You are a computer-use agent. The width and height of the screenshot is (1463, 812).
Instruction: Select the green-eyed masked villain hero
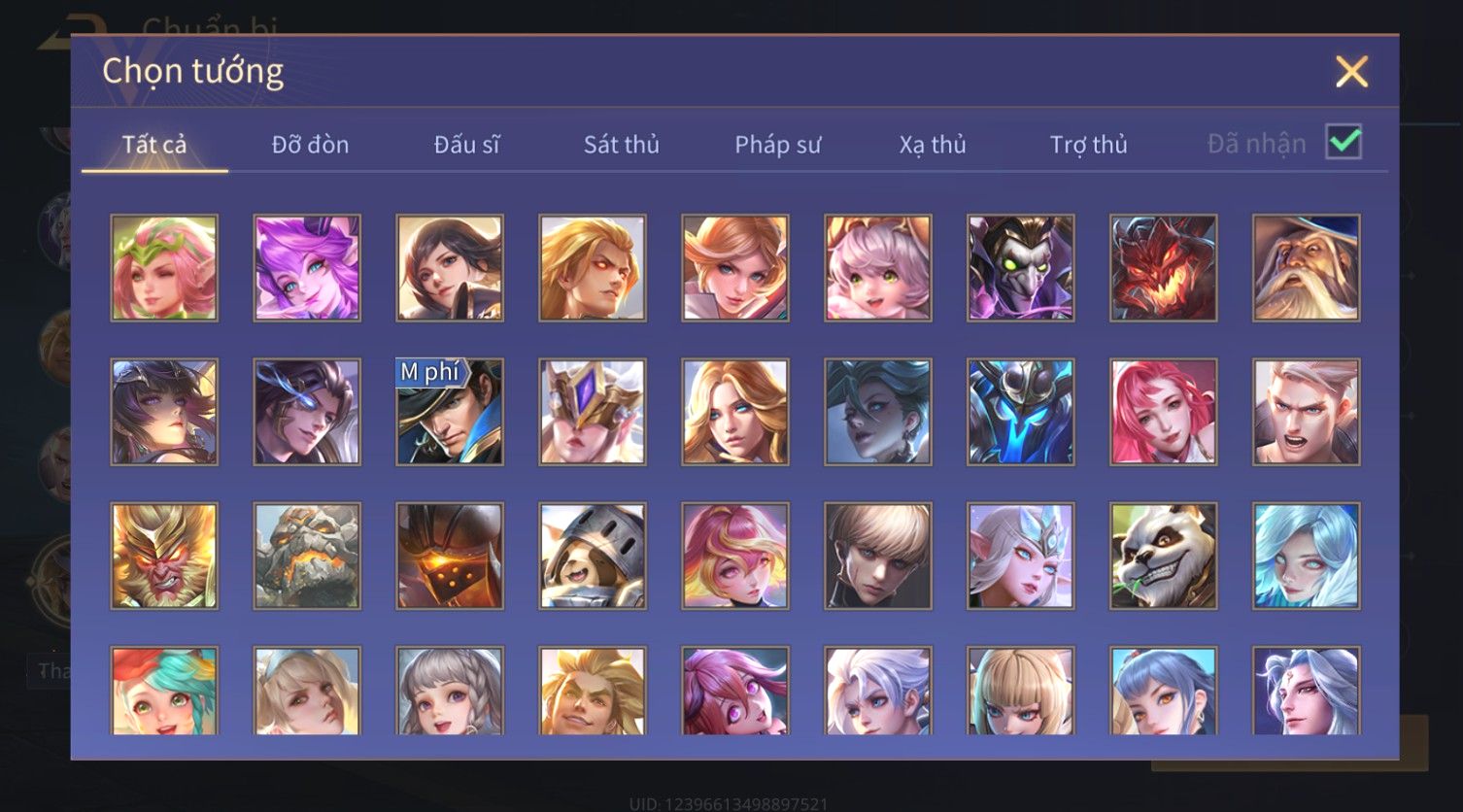click(1020, 268)
